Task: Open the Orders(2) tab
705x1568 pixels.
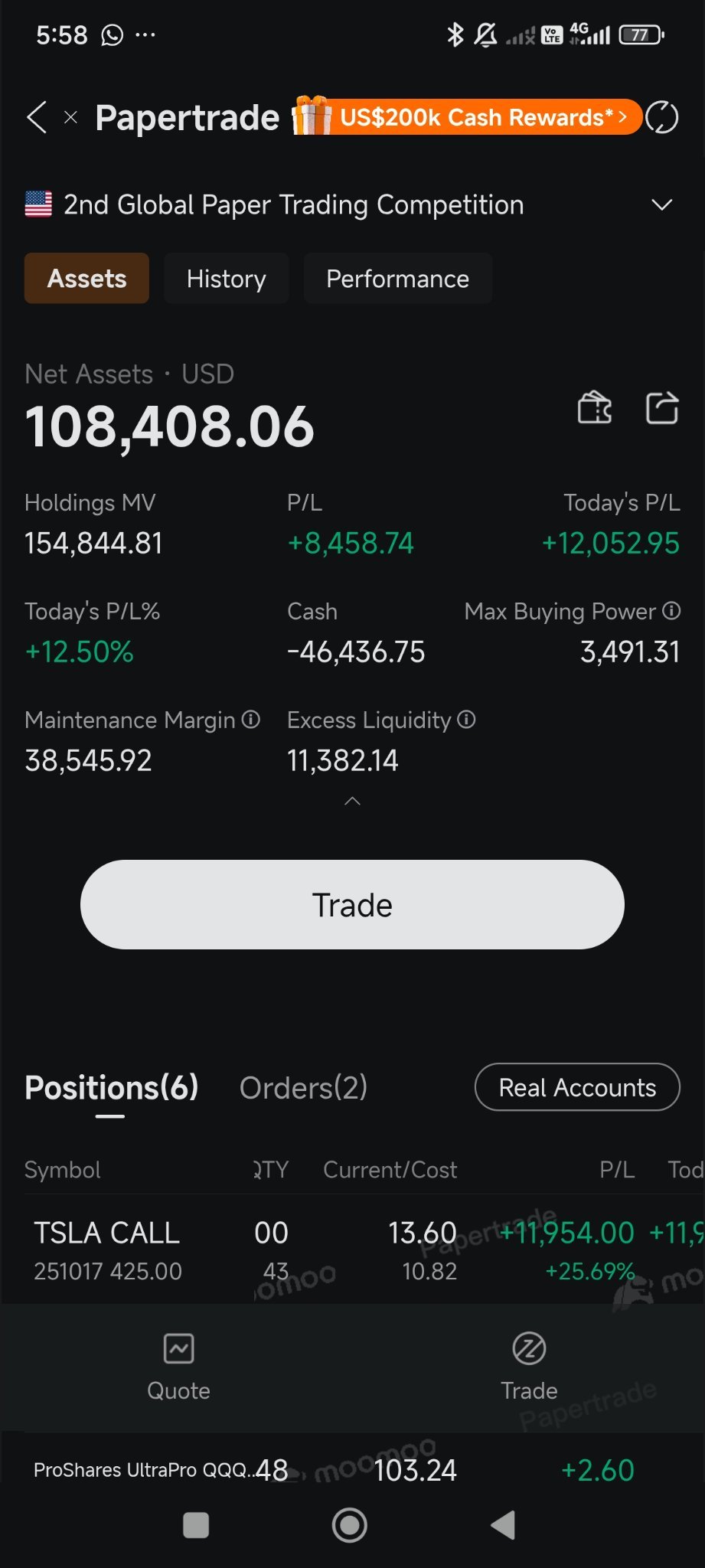Action: click(303, 1087)
